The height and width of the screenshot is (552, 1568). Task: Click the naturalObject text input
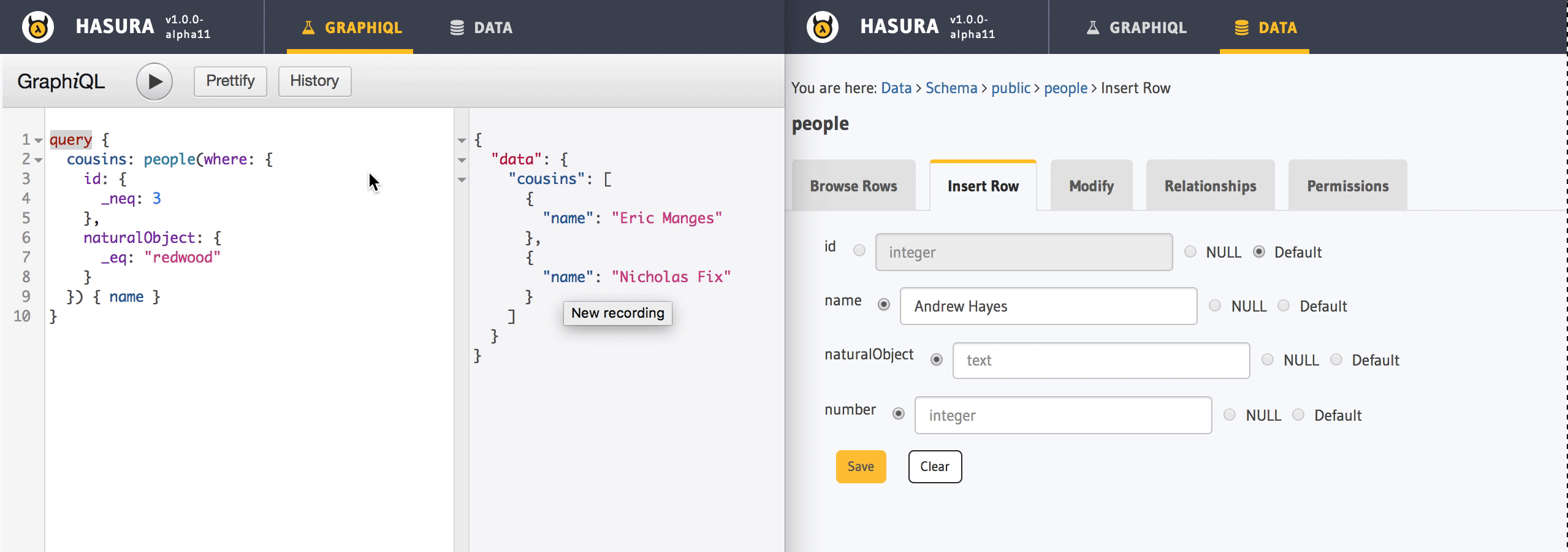tap(1102, 361)
